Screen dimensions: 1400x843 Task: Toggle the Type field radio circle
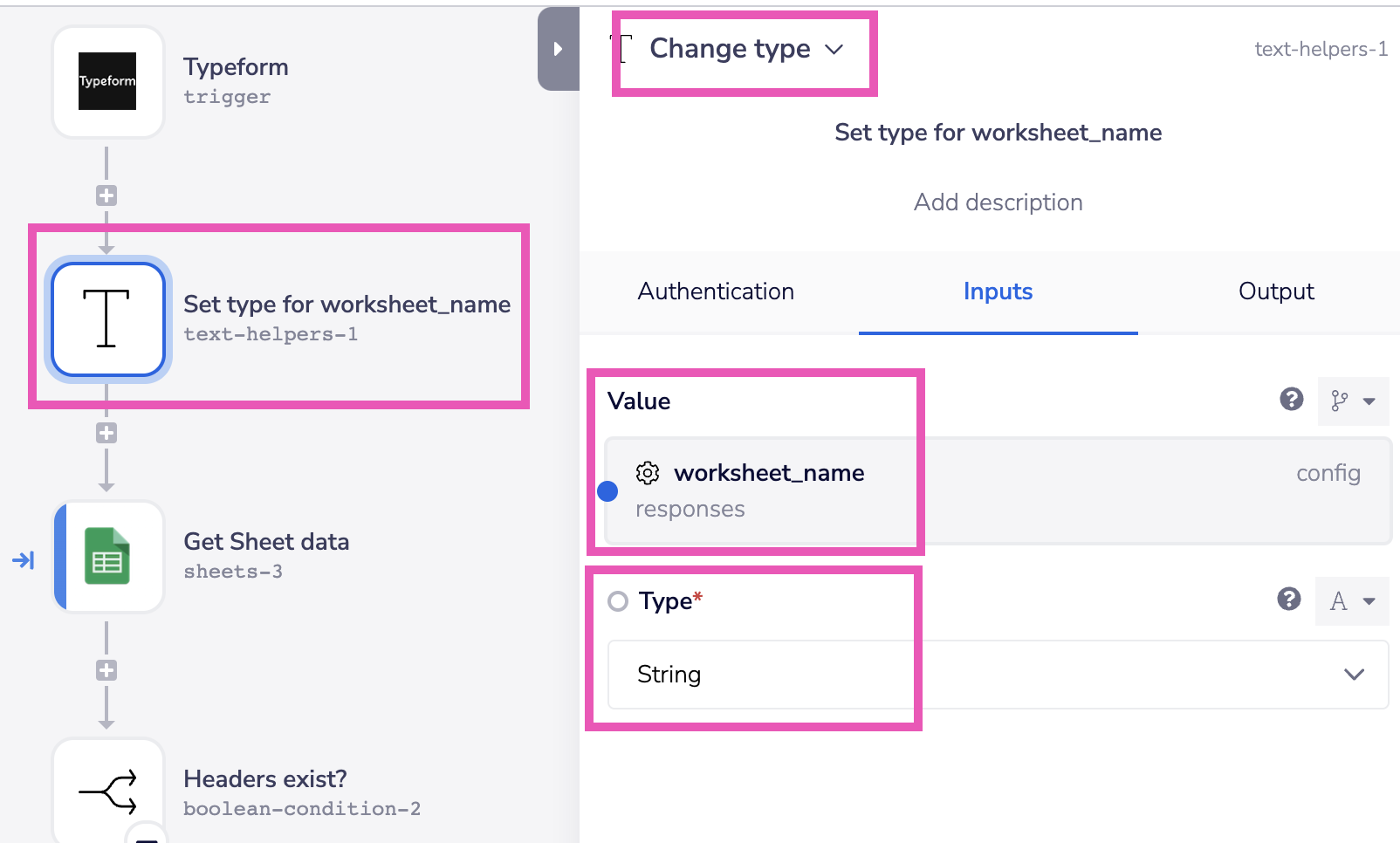(x=618, y=601)
